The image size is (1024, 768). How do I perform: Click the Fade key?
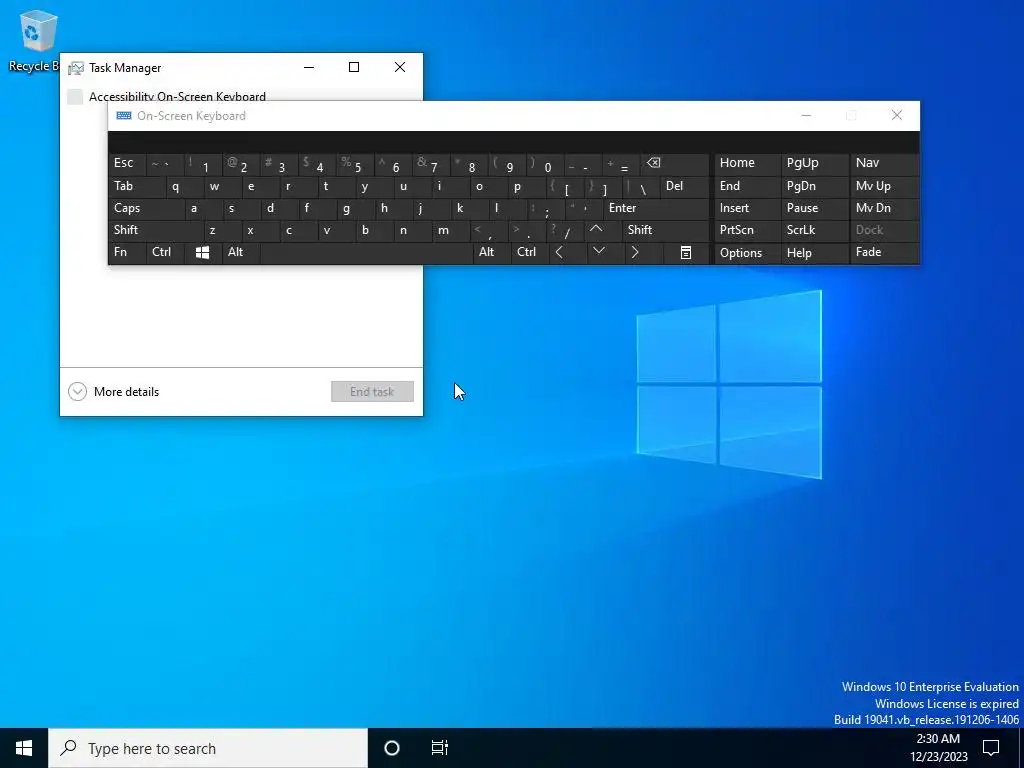[x=884, y=253]
